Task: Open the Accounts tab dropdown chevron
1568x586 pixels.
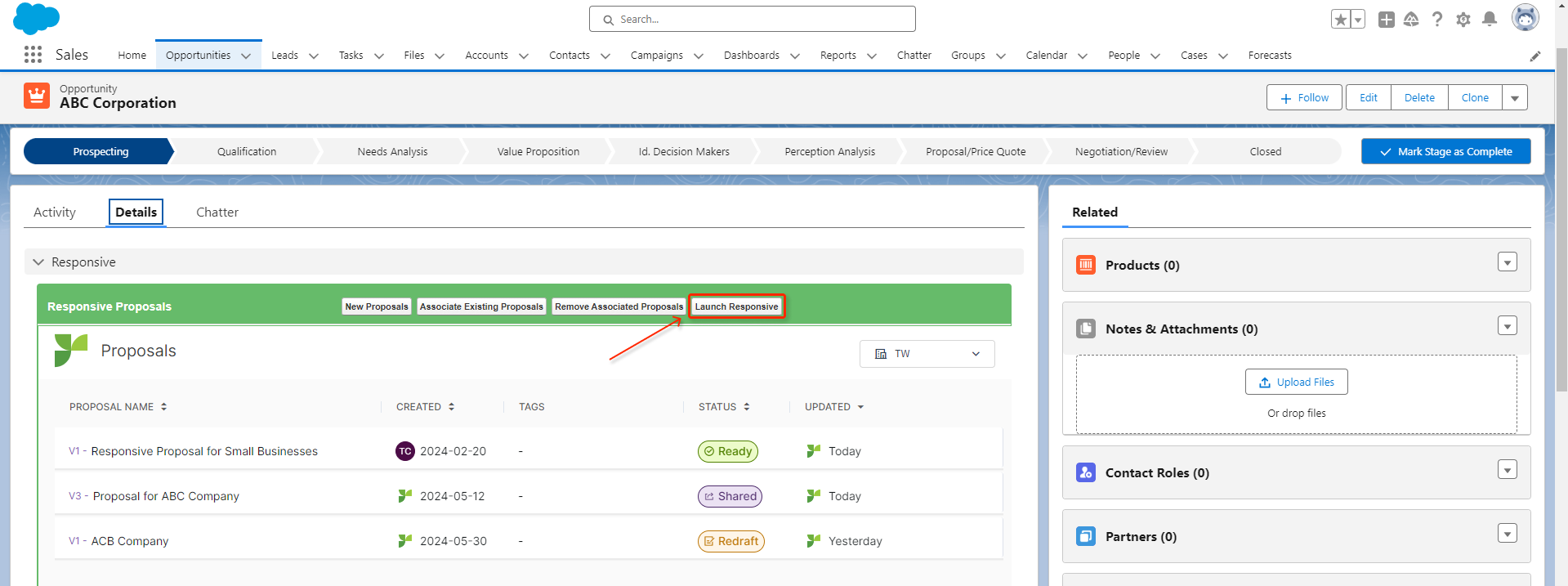Action: point(524,56)
